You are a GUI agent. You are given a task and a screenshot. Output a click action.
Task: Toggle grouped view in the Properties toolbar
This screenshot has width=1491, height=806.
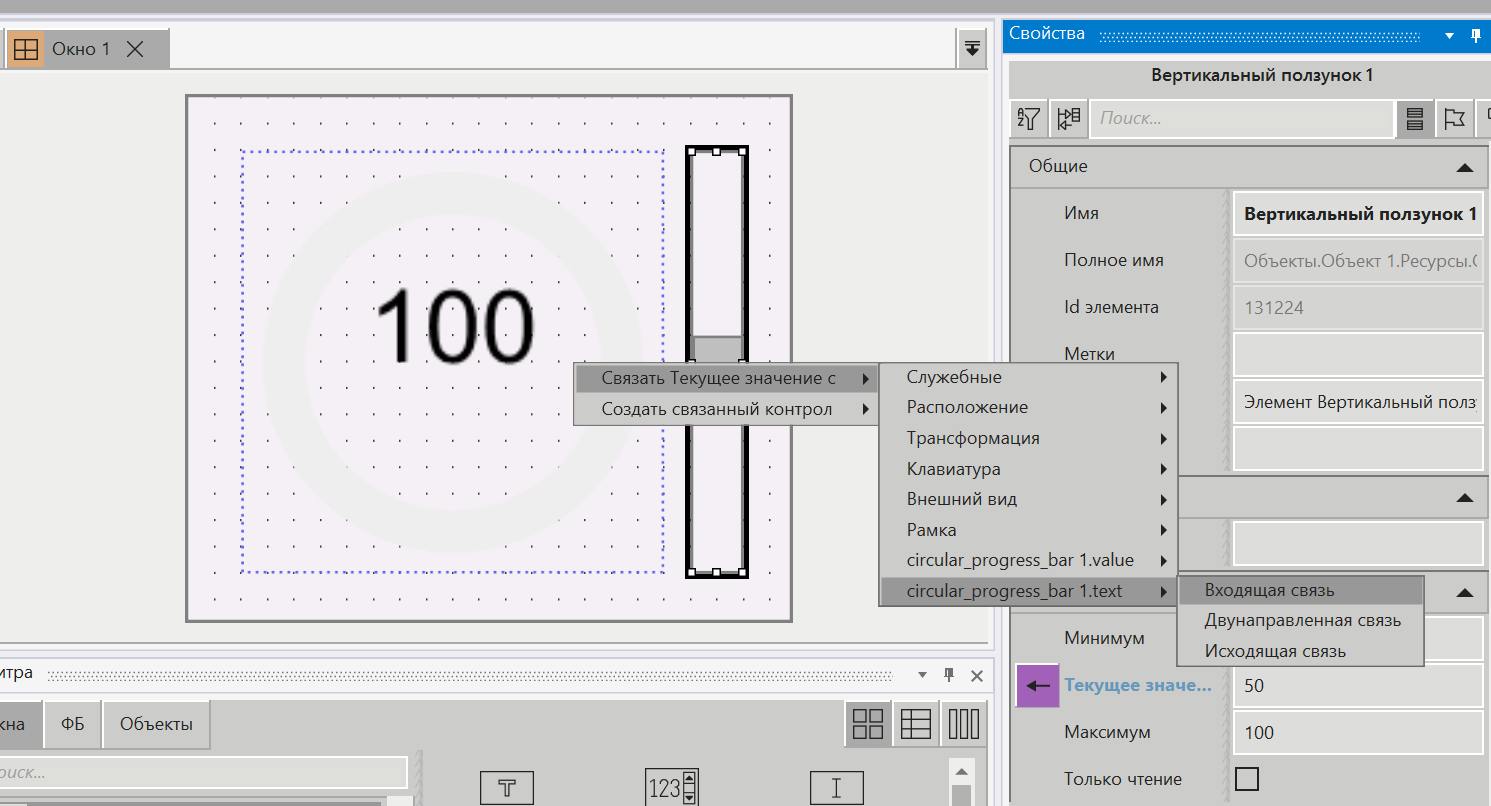[x=1067, y=118]
